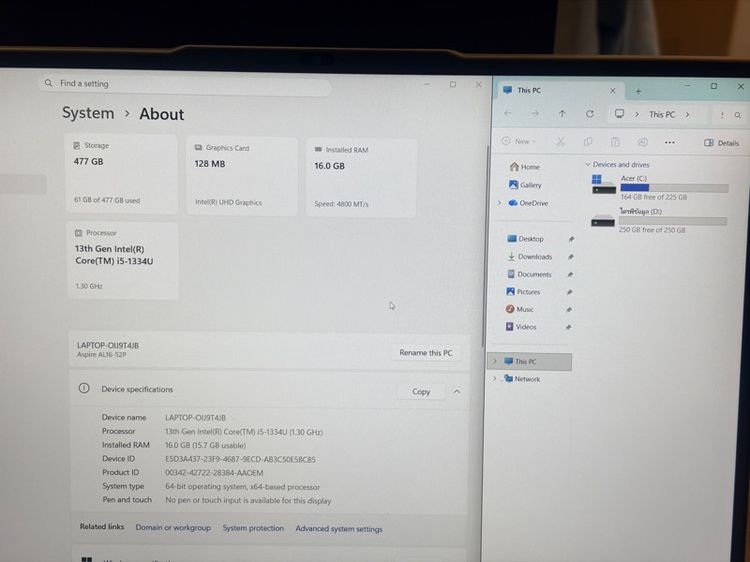Open the Installed RAM 16.0 GB card

(361, 178)
